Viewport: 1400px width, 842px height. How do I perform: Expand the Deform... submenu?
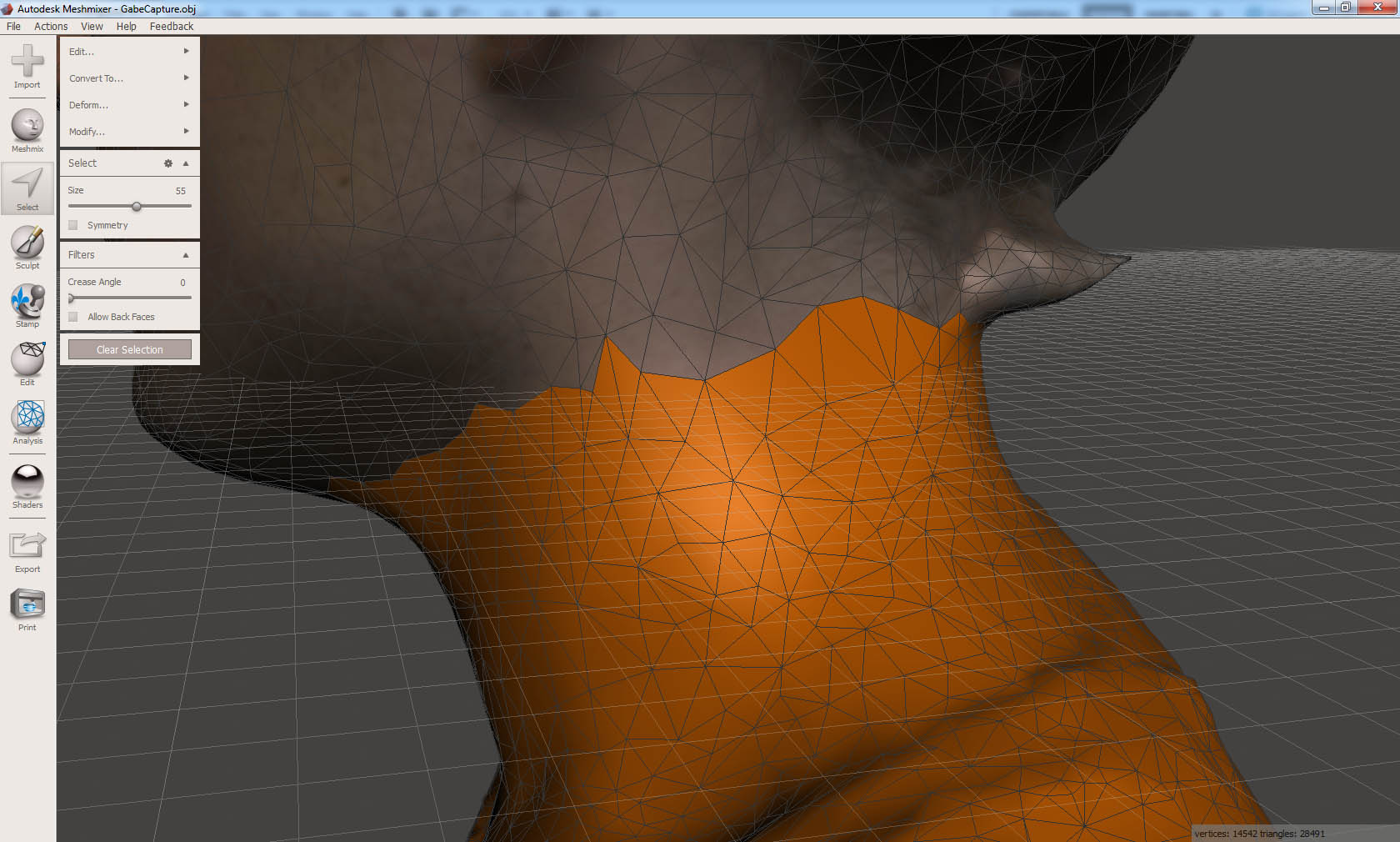click(129, 105)
